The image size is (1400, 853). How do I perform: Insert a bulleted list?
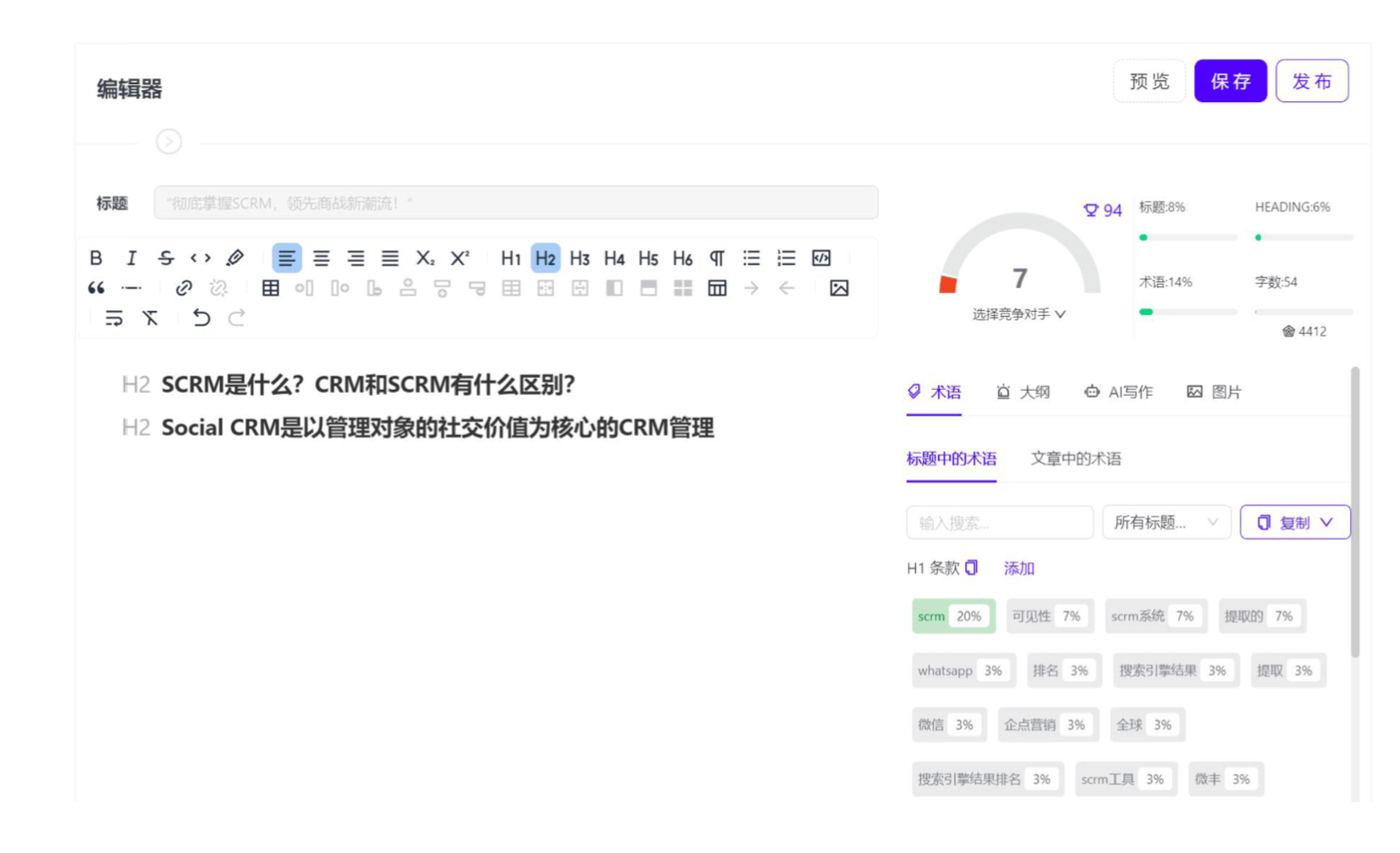point(752,257)
